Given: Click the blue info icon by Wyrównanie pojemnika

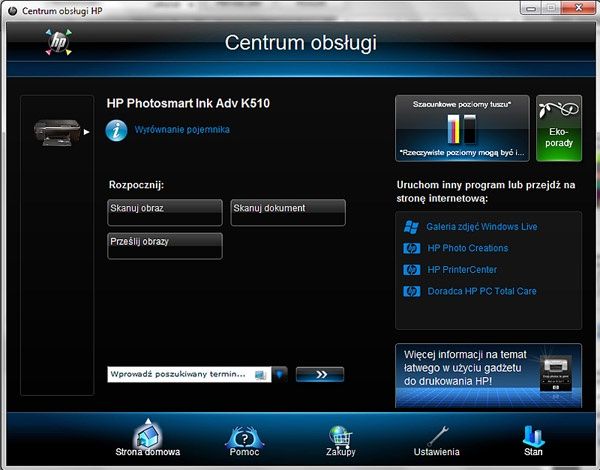Looking at the screenshot, I should [116, 131].
